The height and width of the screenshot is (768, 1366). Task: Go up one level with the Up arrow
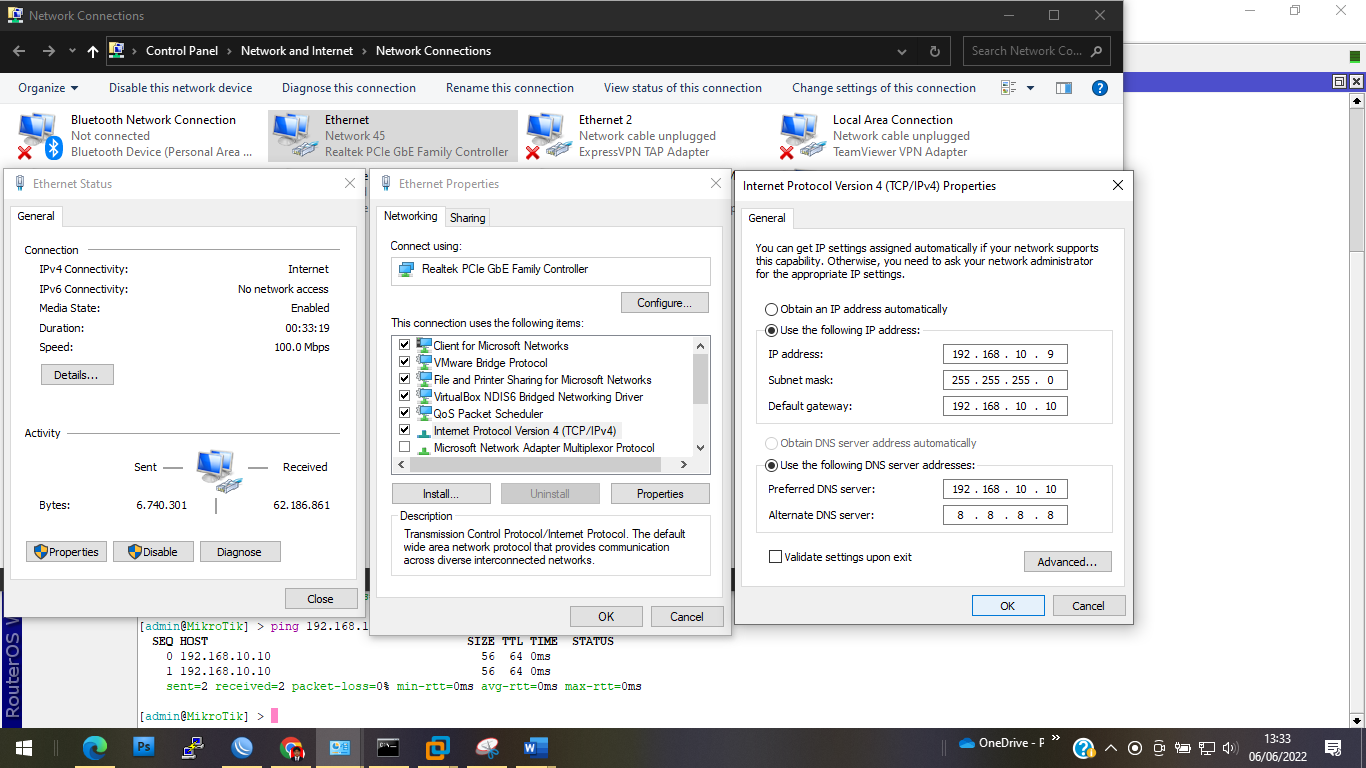pos(93,51)
